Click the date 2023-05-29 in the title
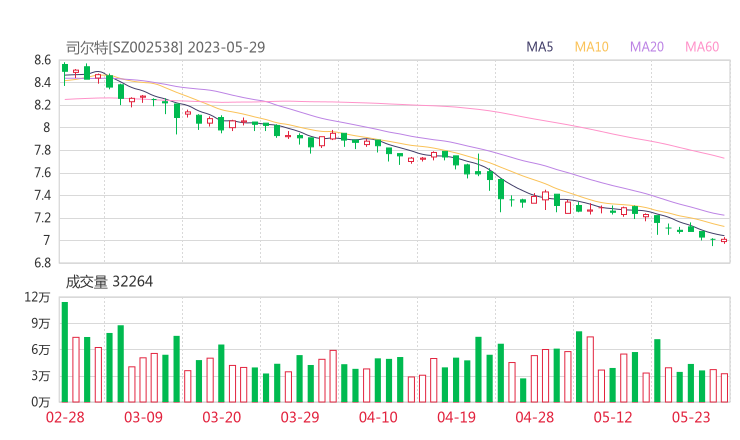Image resolution: width=740 pixels, height=440 pixels. 226,47
